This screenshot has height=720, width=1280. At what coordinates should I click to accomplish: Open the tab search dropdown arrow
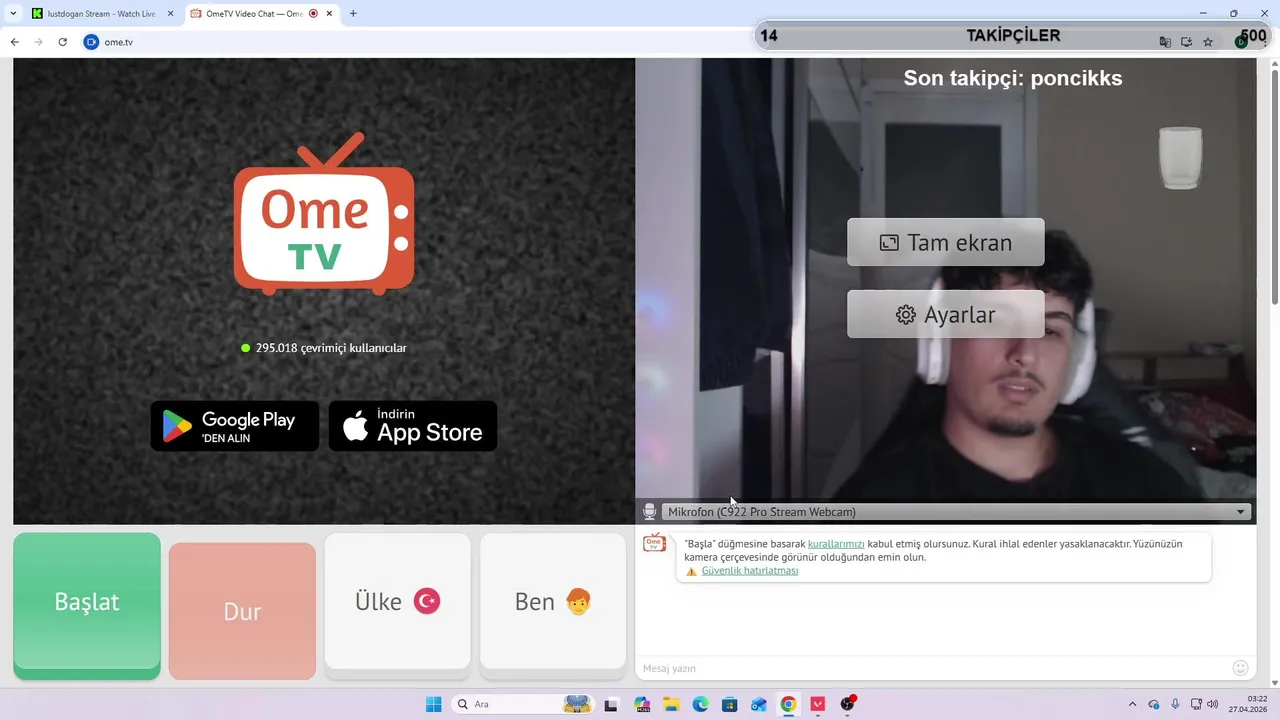coord(12,14)
